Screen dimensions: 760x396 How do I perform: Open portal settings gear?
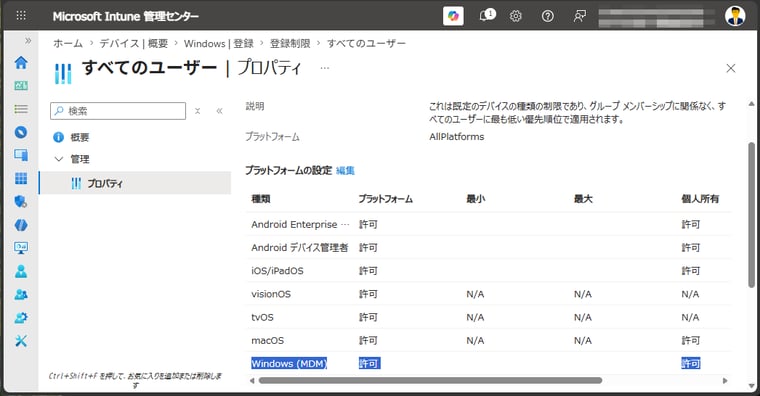click(515, 16)
